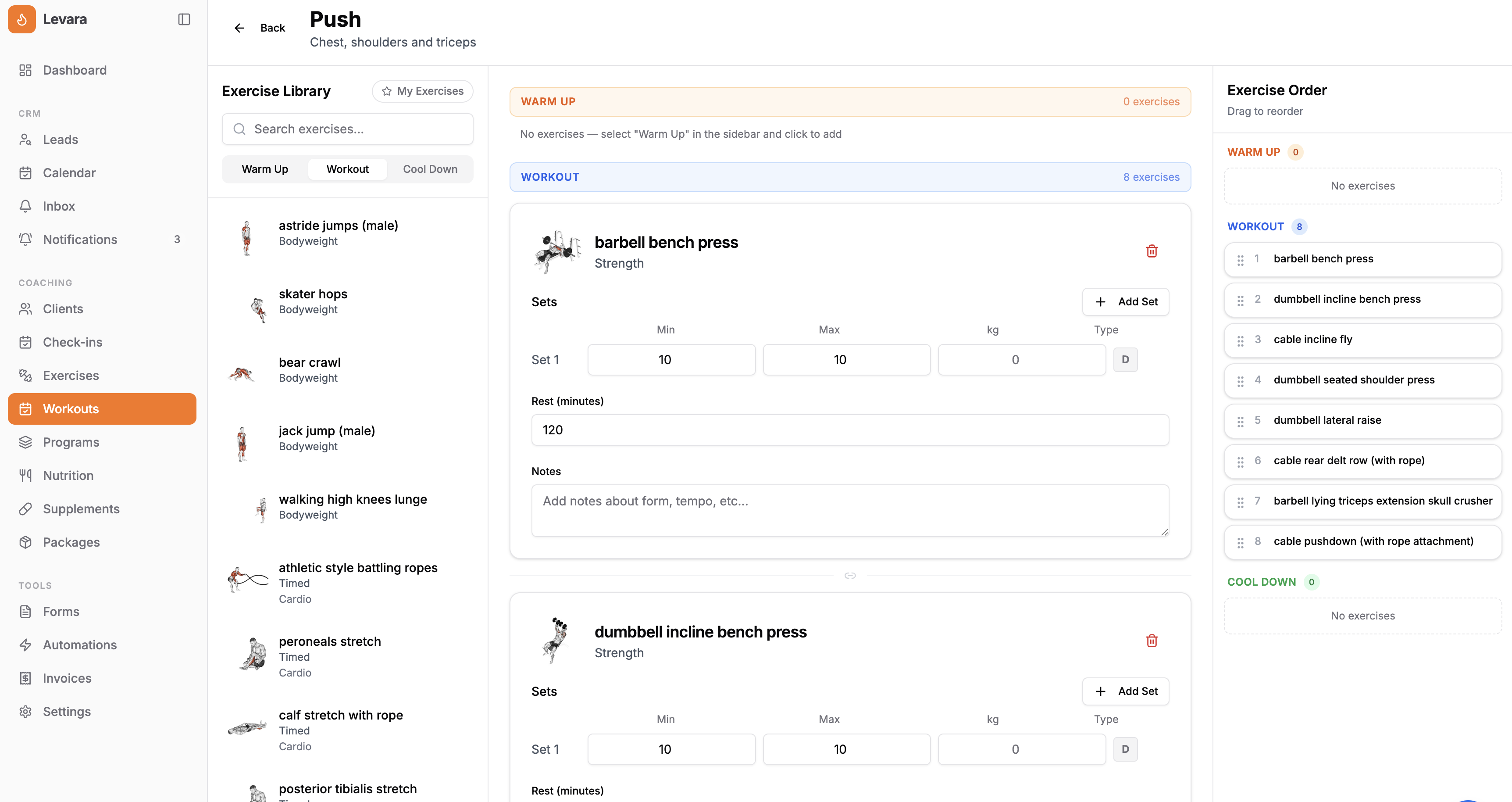Switch to the Warm Up tab
This screenshot has width=1512, height=802.
point(265,169)
